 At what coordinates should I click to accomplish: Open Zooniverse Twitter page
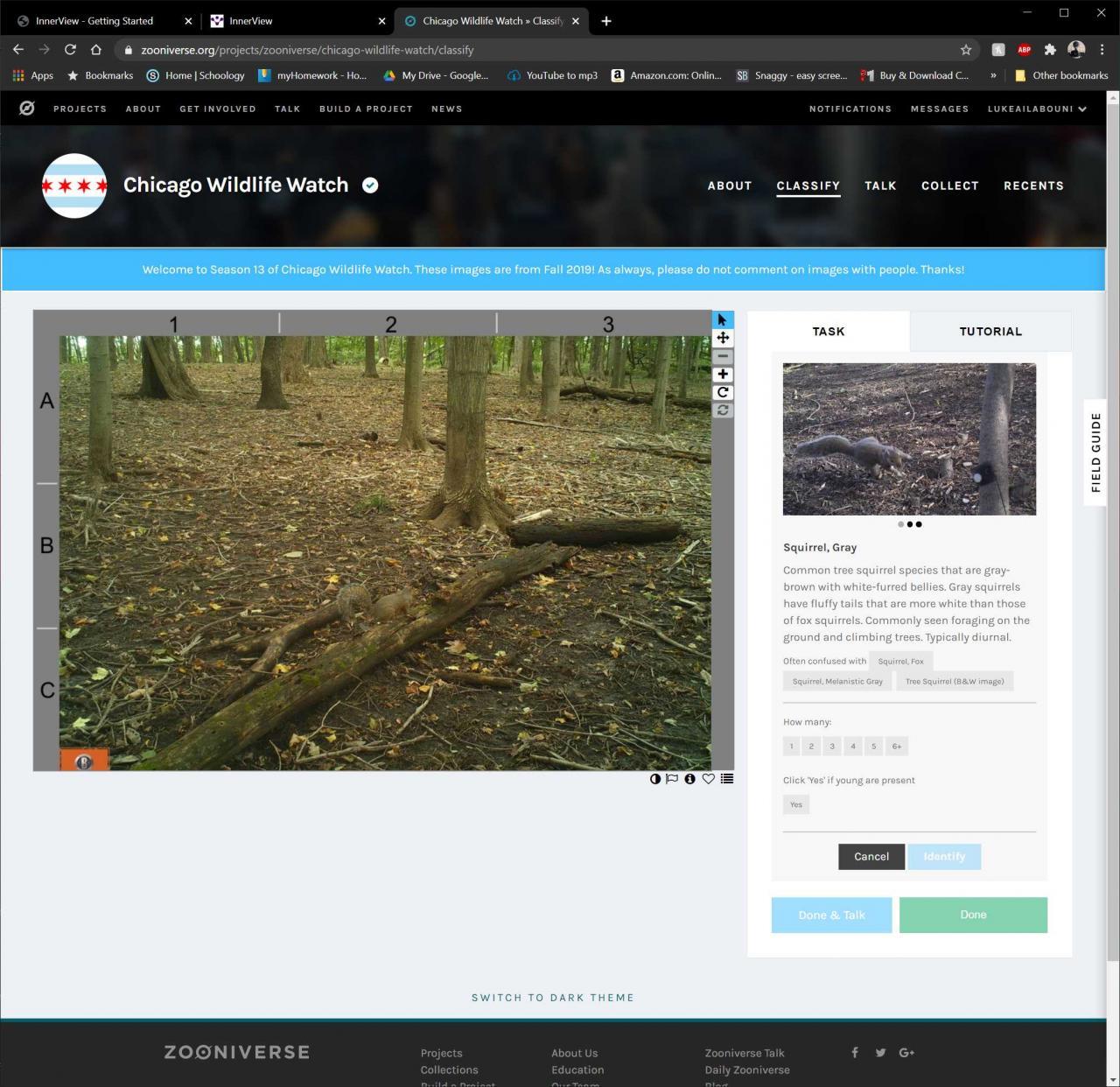[880, 1052]
